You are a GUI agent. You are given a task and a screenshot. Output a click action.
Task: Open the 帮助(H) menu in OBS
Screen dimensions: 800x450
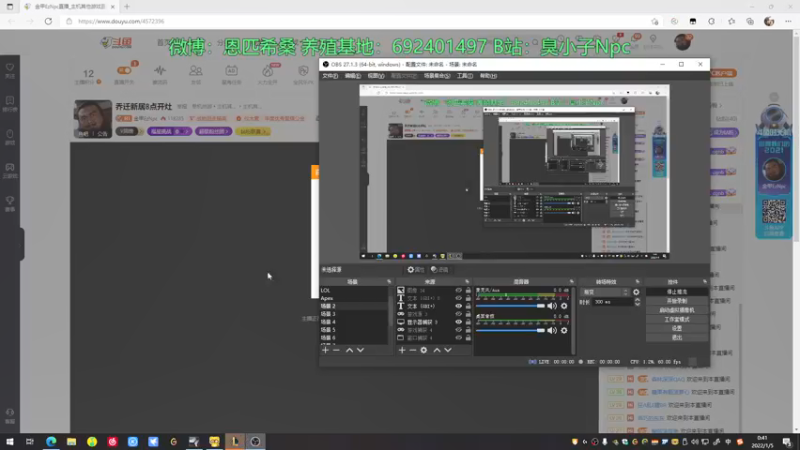coord(488,76)
